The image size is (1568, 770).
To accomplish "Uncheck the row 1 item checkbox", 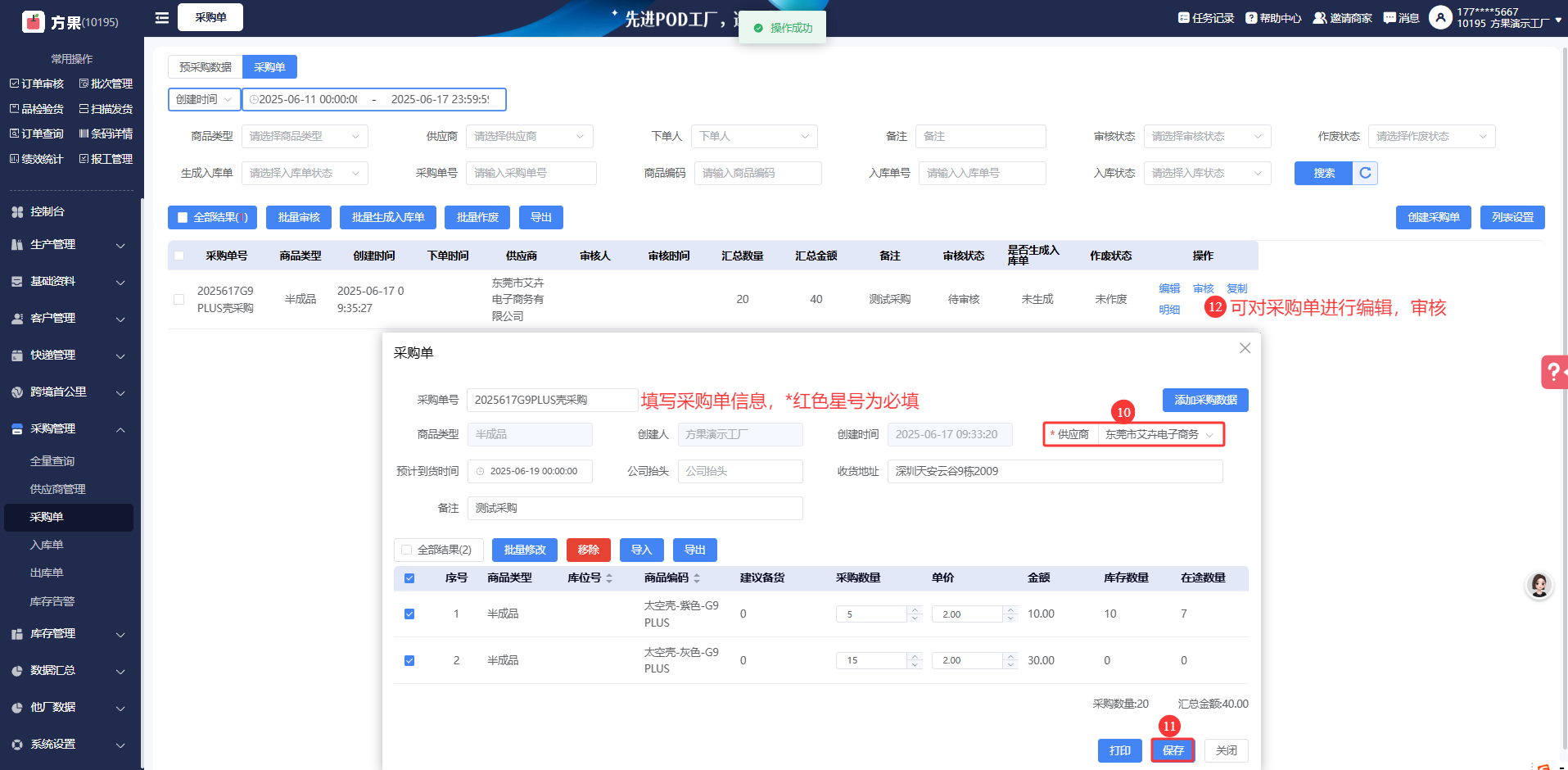I will [x=409, y=614].
